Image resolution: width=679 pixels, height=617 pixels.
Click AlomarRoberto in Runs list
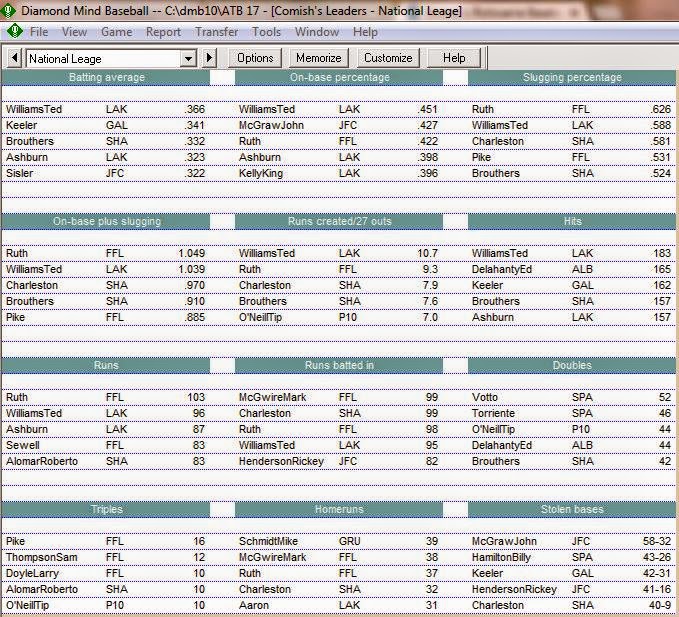click(42, 462)
